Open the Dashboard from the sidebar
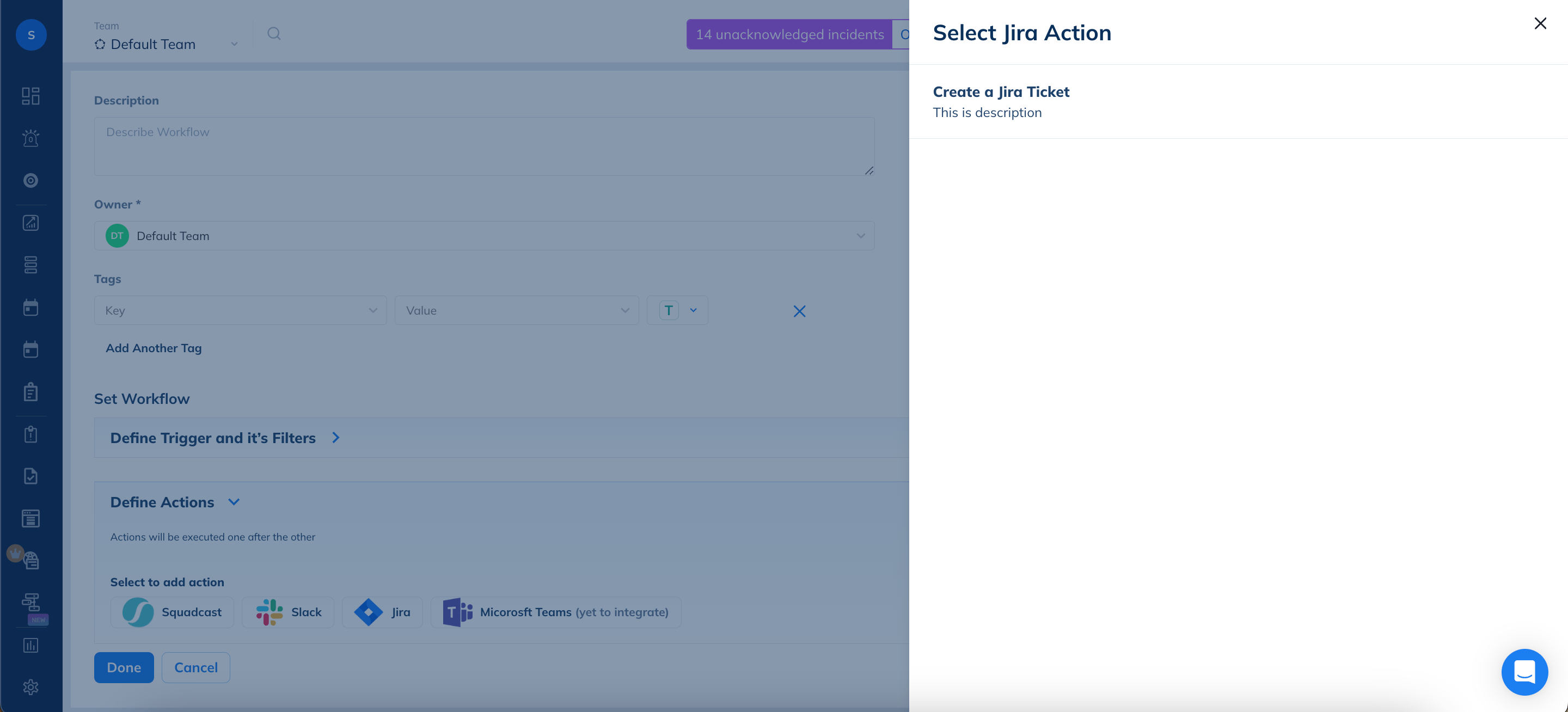1568x712 pixels. (x=30, y=96)
